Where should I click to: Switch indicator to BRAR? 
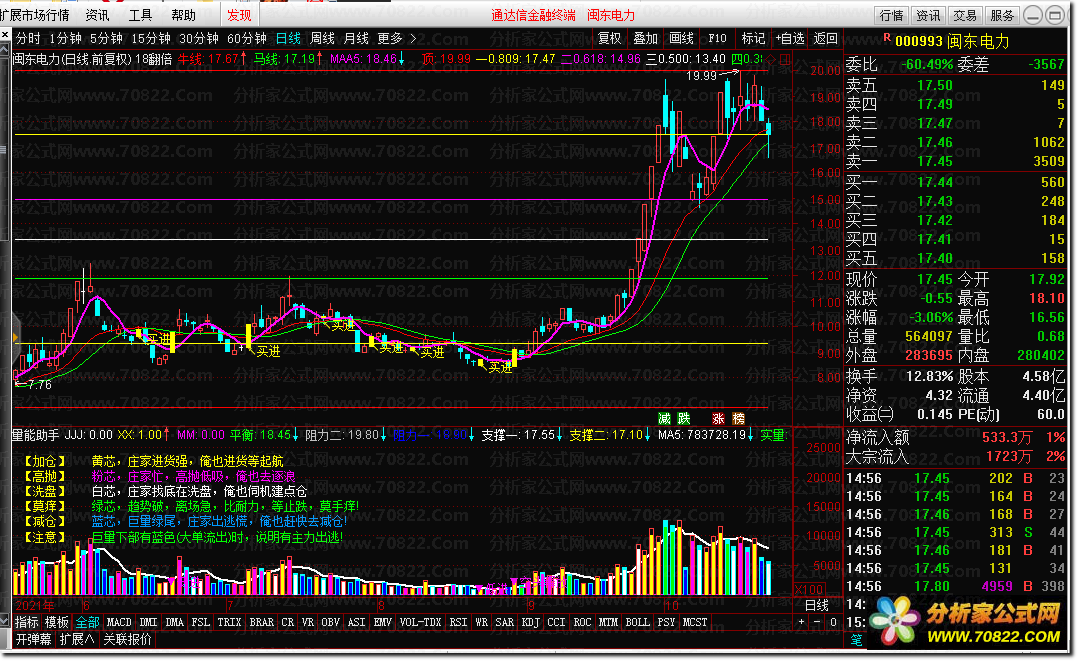[x=261, y=622]
